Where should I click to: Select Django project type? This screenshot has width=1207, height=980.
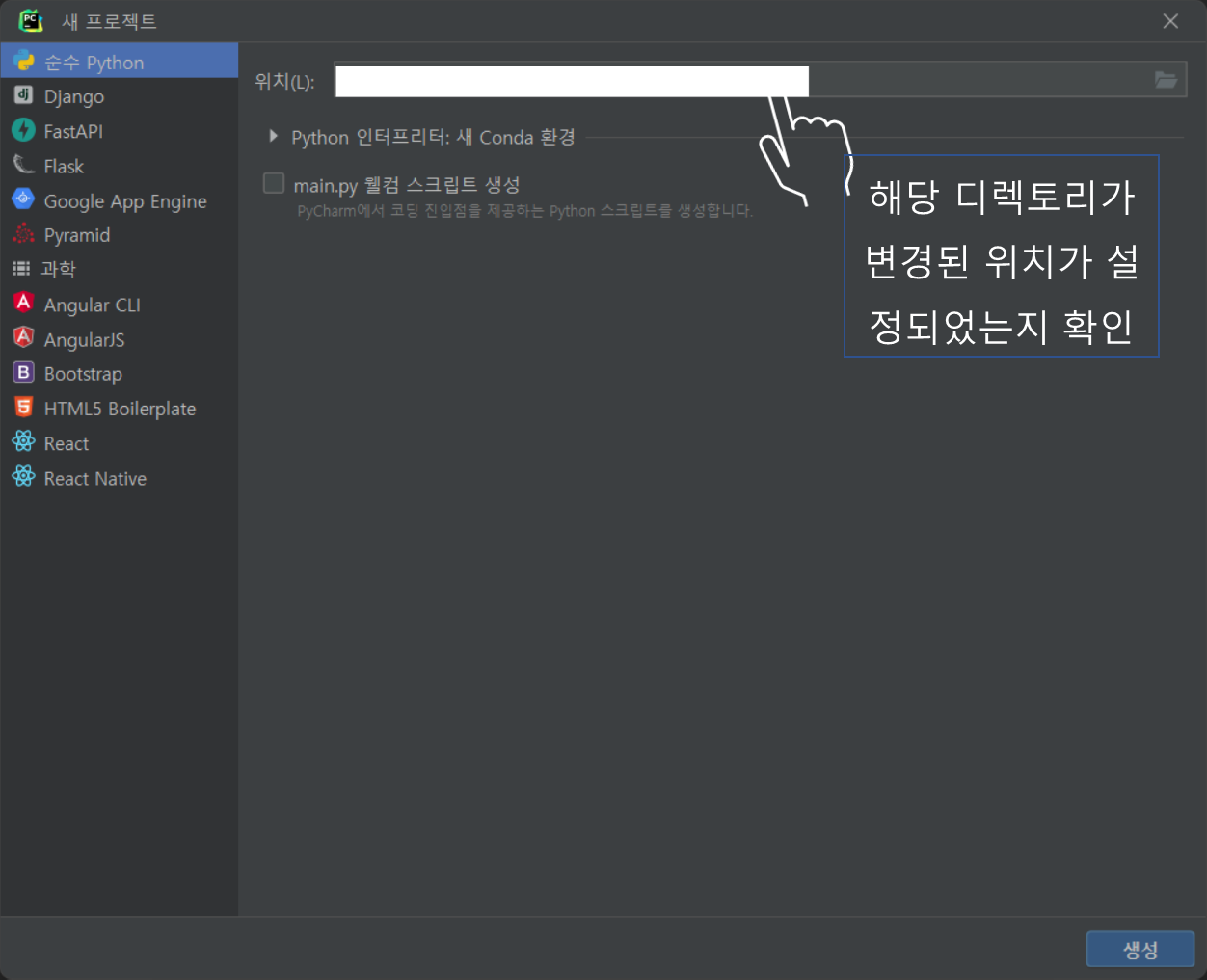(x=120, y=96)
